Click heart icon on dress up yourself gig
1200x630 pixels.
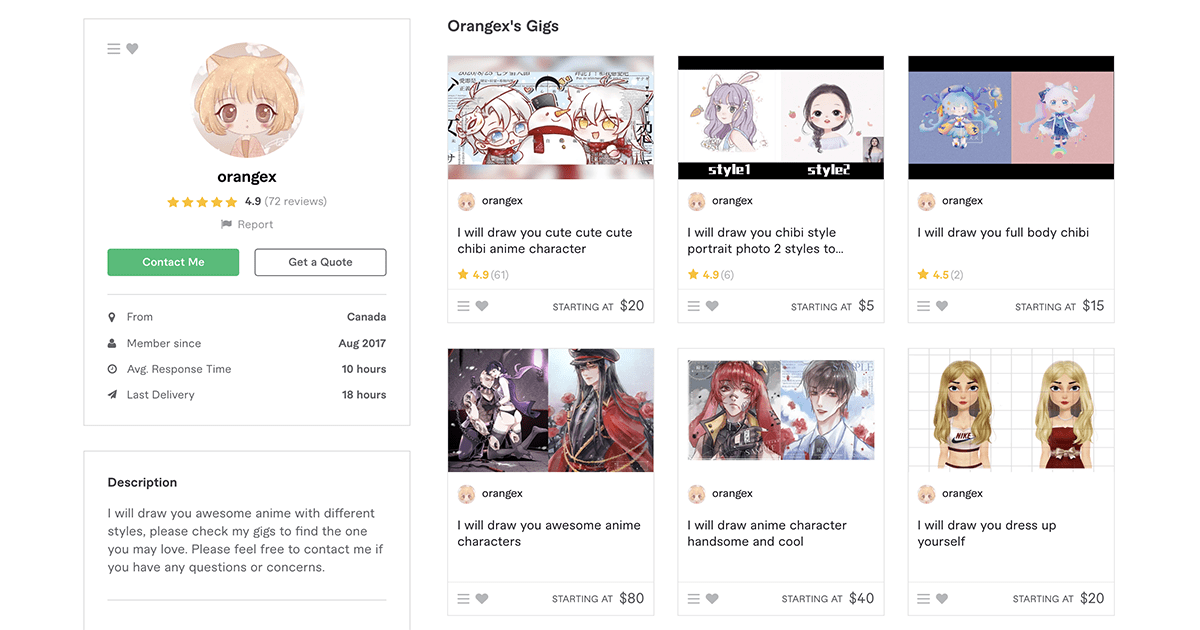pos(942,599)
